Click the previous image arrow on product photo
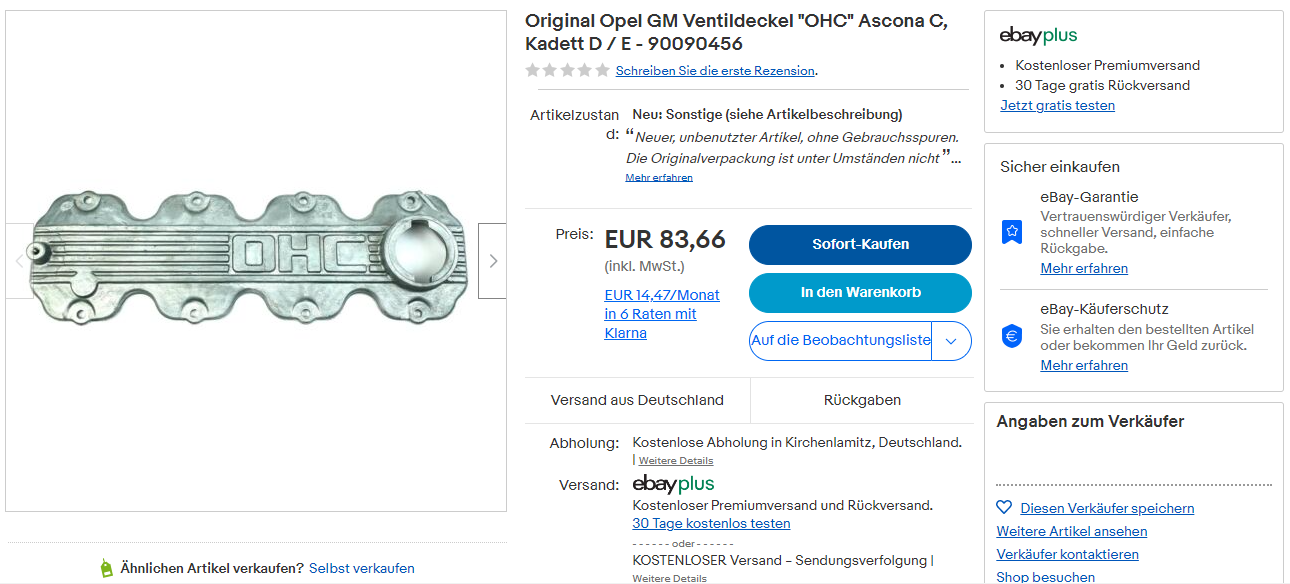The height and width of the screenshot is (584, 1290). [x=20, y=261]
